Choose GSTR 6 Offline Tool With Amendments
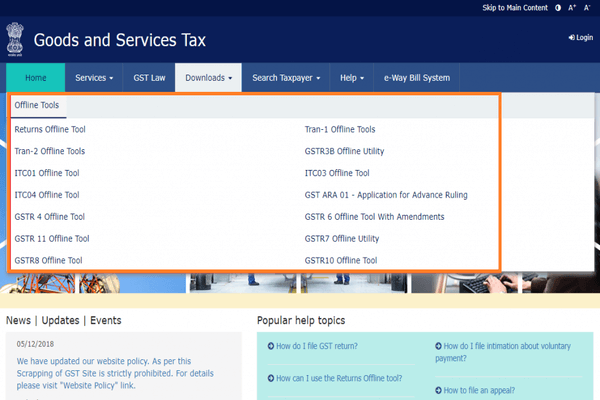The height and width of the screenshot is (400, 600). tap(374, 217)
